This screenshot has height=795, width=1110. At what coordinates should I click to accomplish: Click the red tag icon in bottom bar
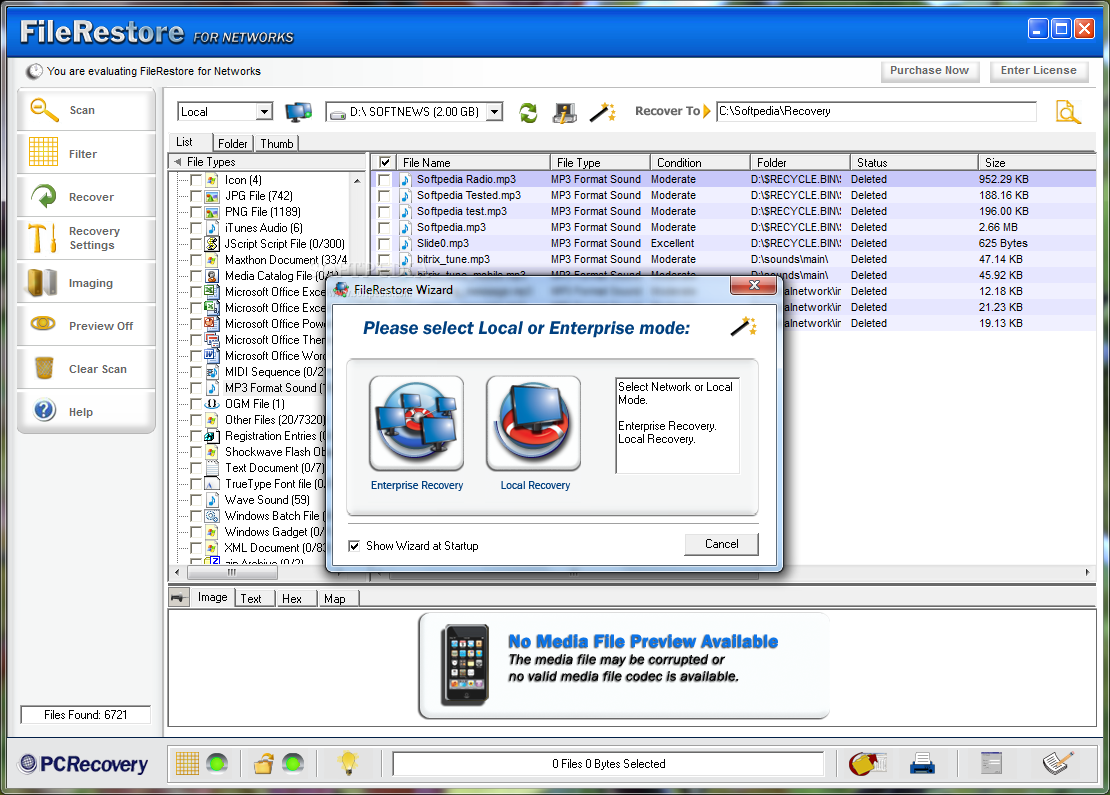pyautogui.click(x=868, y=763)
